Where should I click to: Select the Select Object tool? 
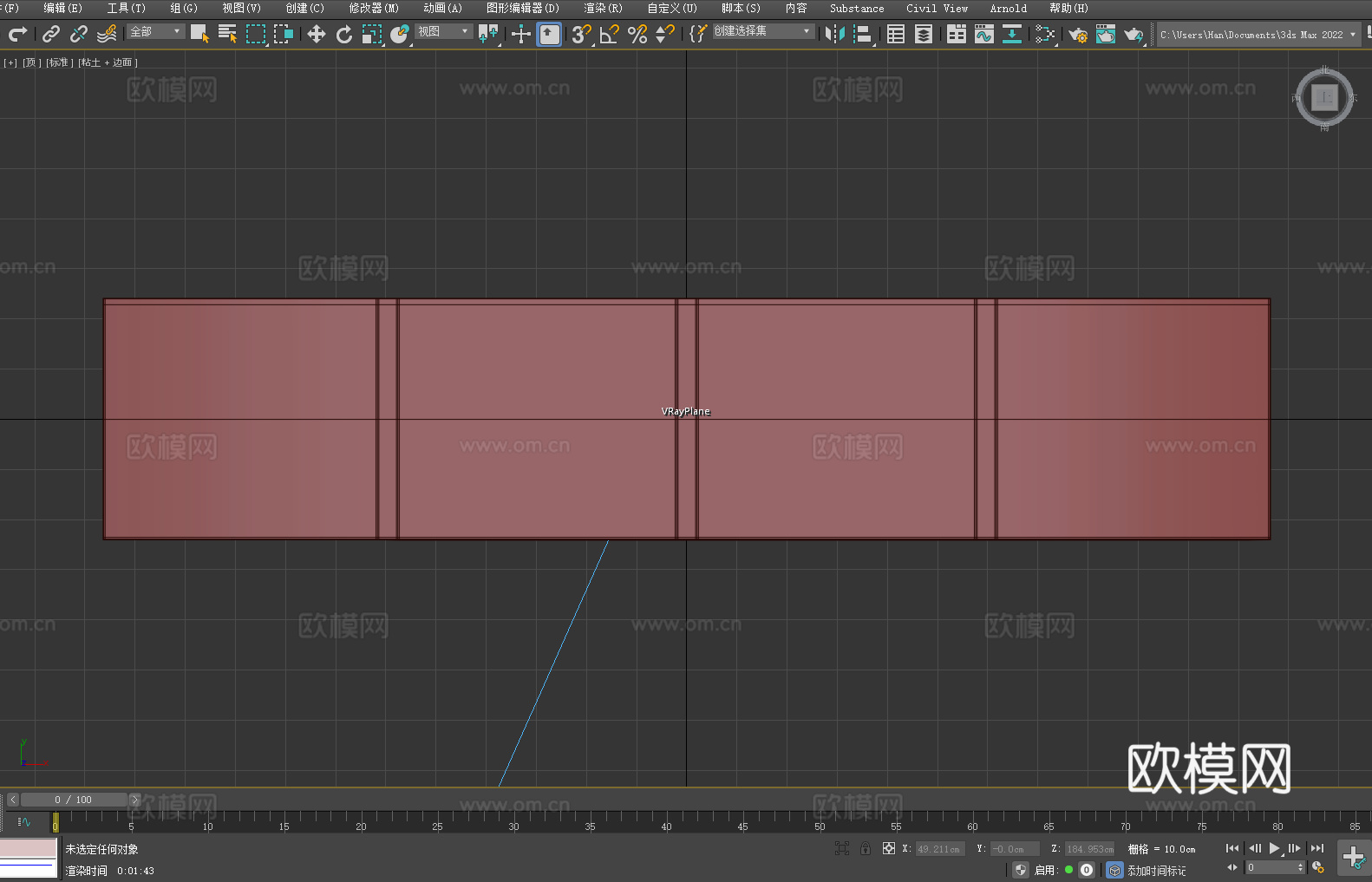tap(199, 34)
